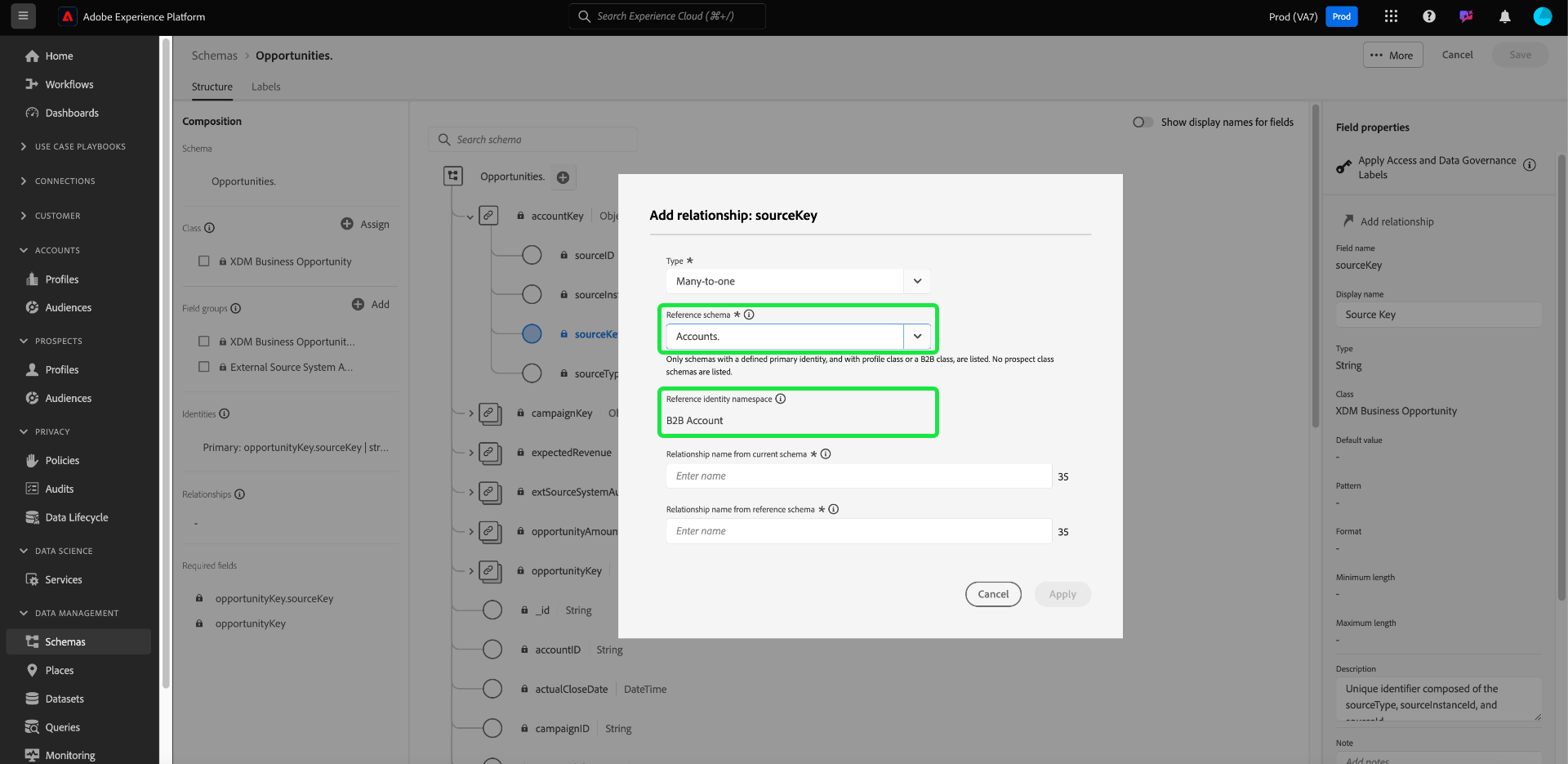Open the apps grid switcher
This screenshot has width=1568, height=764.
coord(1391,16)
